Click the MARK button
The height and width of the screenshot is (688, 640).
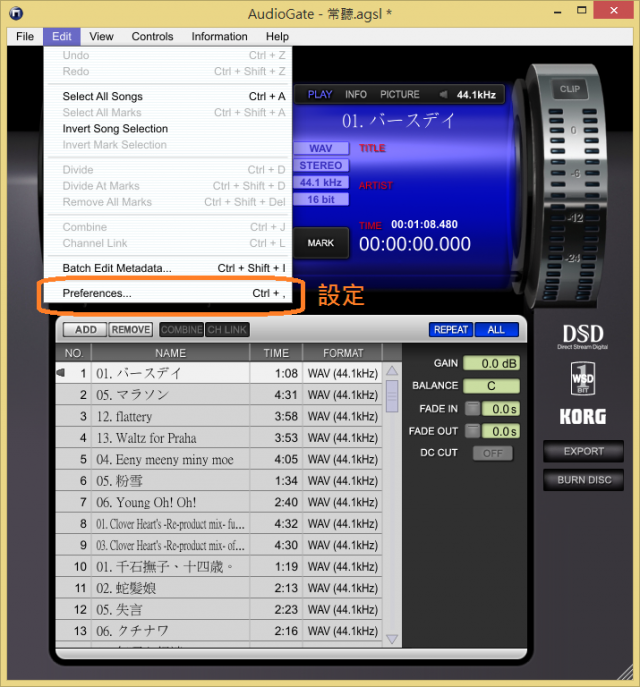(x=321, y=243)
